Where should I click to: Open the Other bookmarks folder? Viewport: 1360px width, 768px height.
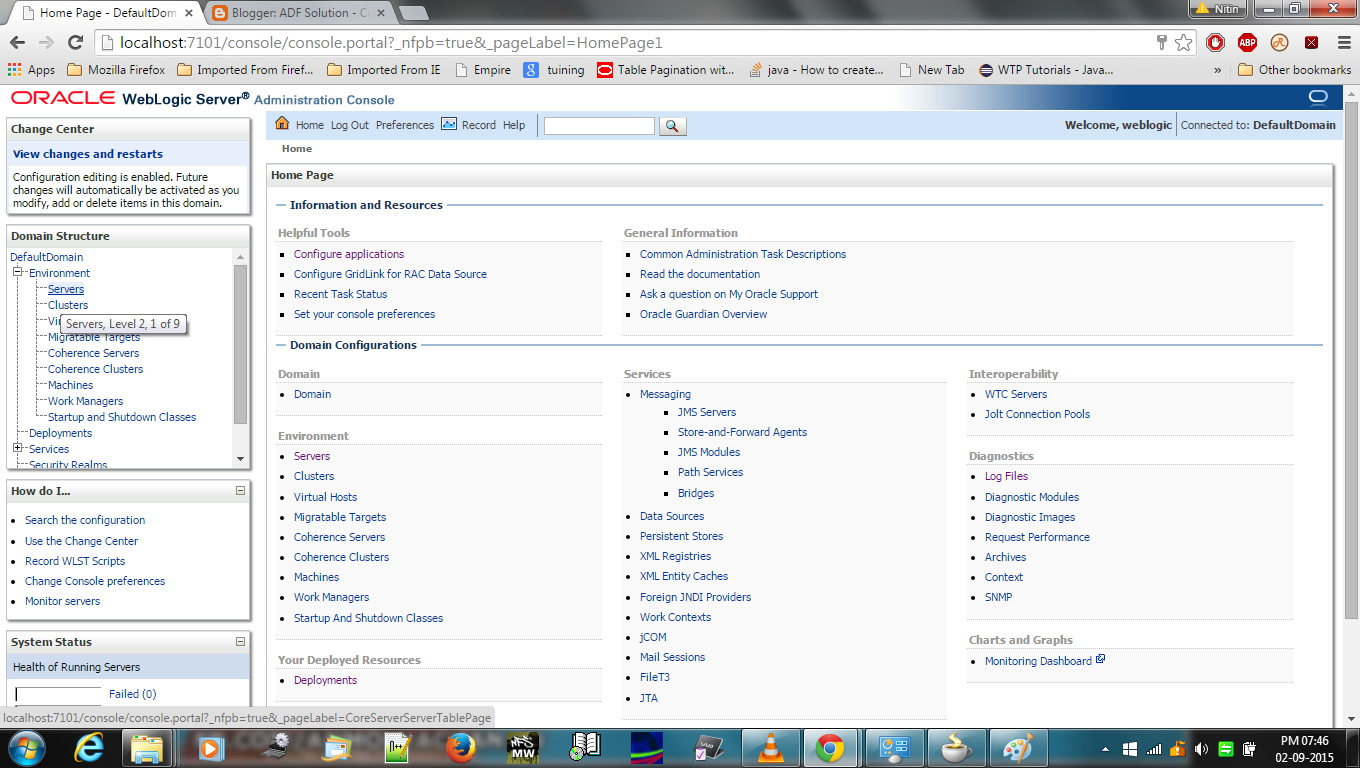point(1294,70)
